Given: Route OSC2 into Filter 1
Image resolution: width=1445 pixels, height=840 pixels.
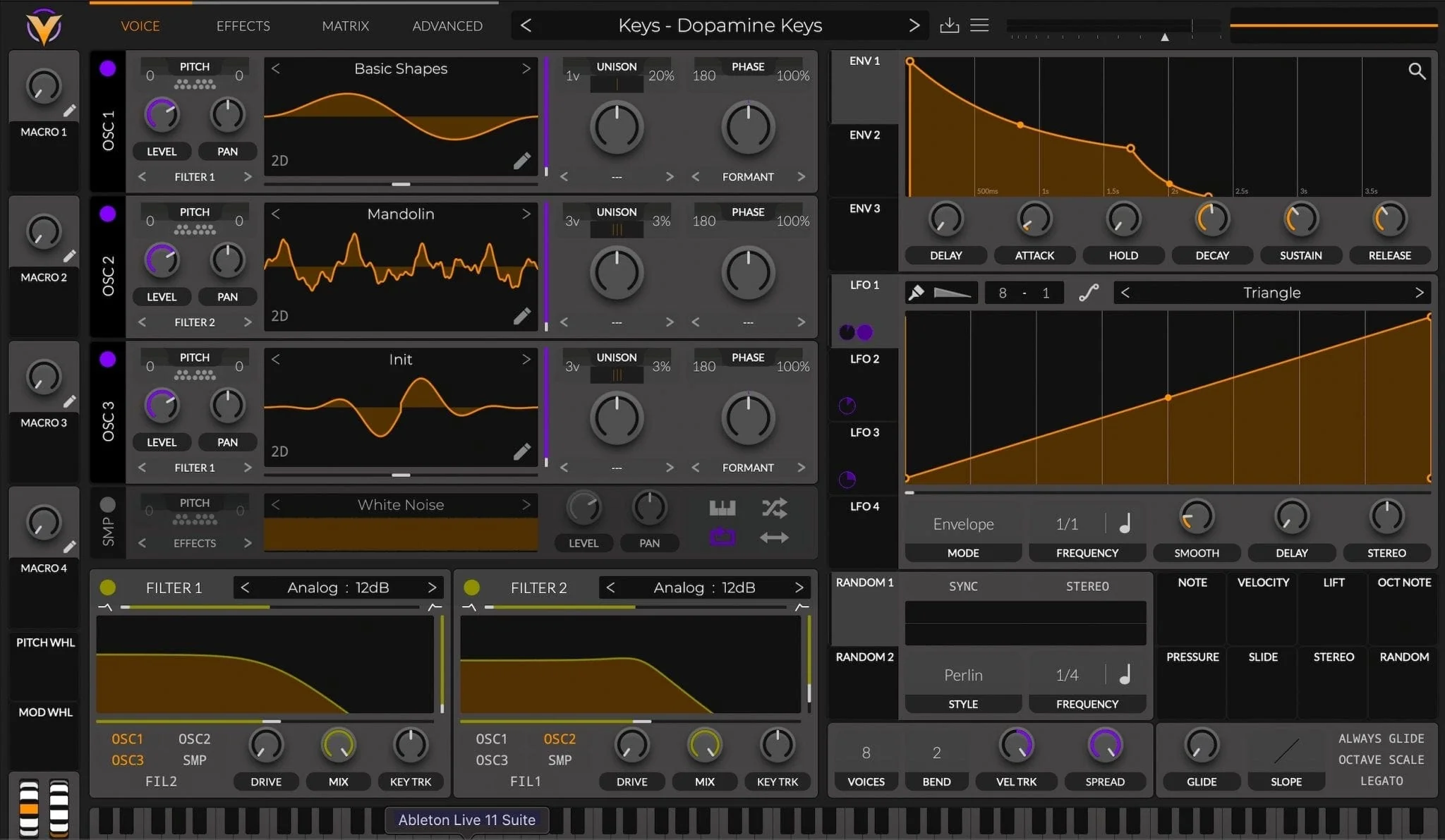Looking at the screenshot, I should click(x=194, y=738).
